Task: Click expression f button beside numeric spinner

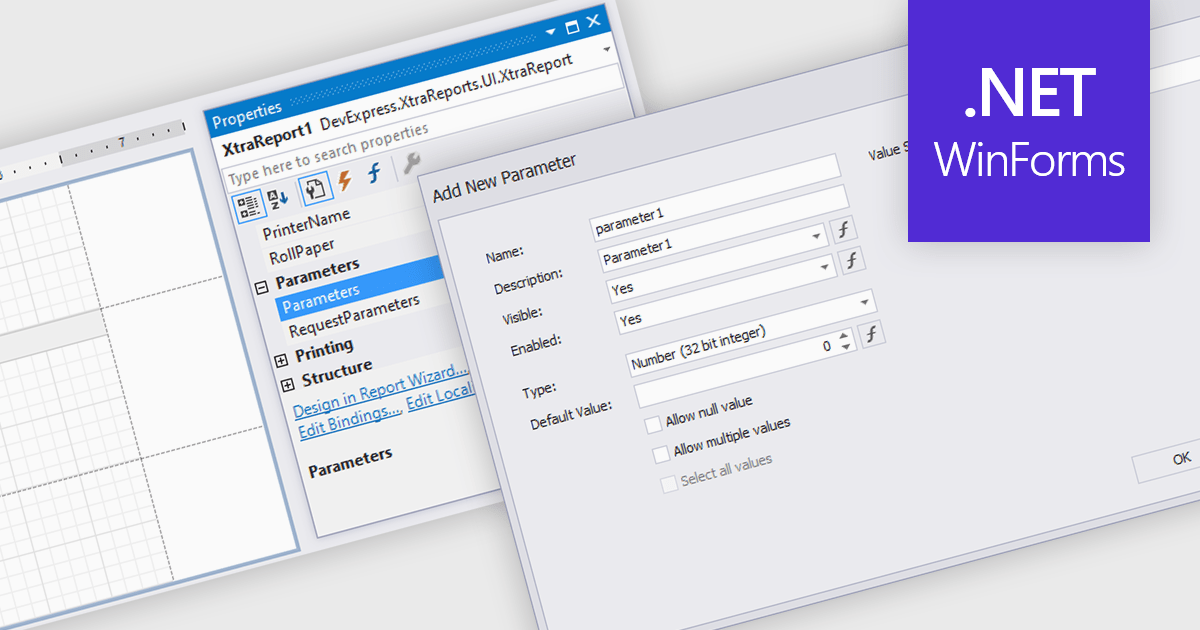Action: [872, 334]
